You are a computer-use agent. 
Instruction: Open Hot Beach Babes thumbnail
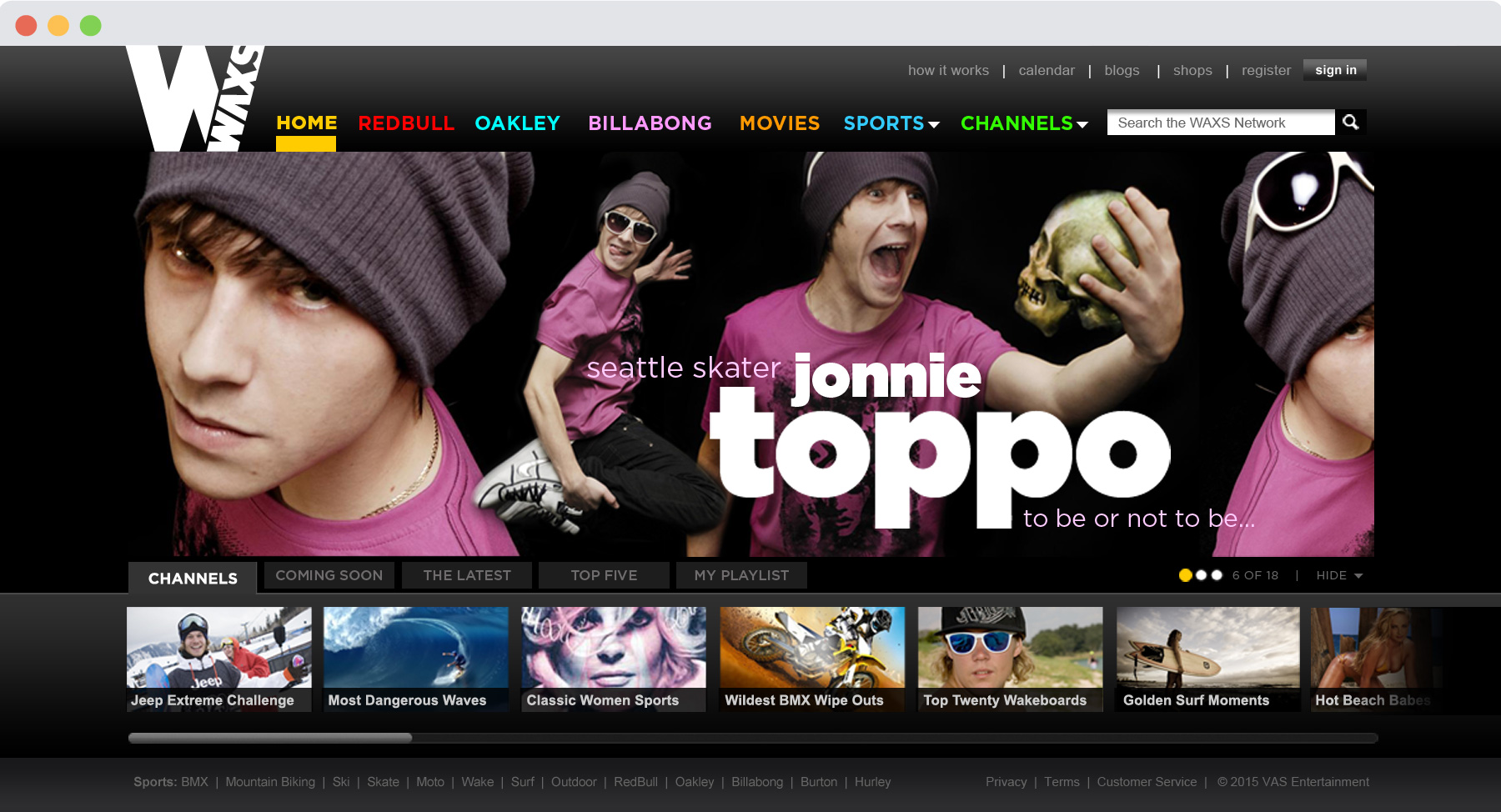pos(1376,659)
